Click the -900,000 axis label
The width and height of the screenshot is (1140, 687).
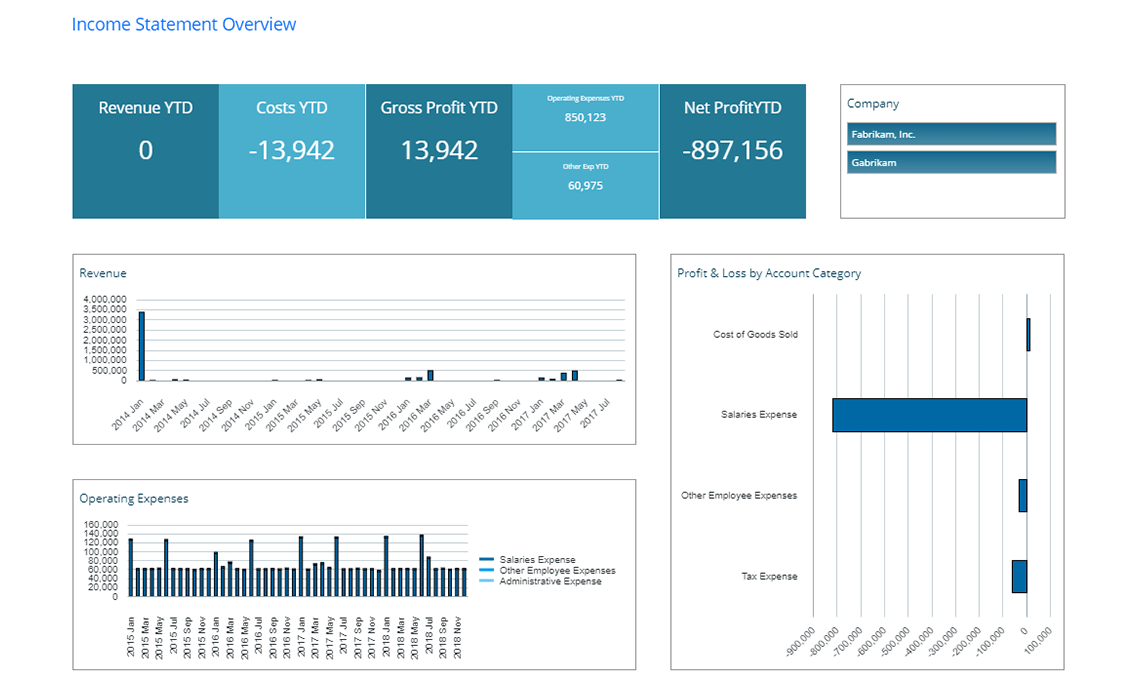pos(801,643)
